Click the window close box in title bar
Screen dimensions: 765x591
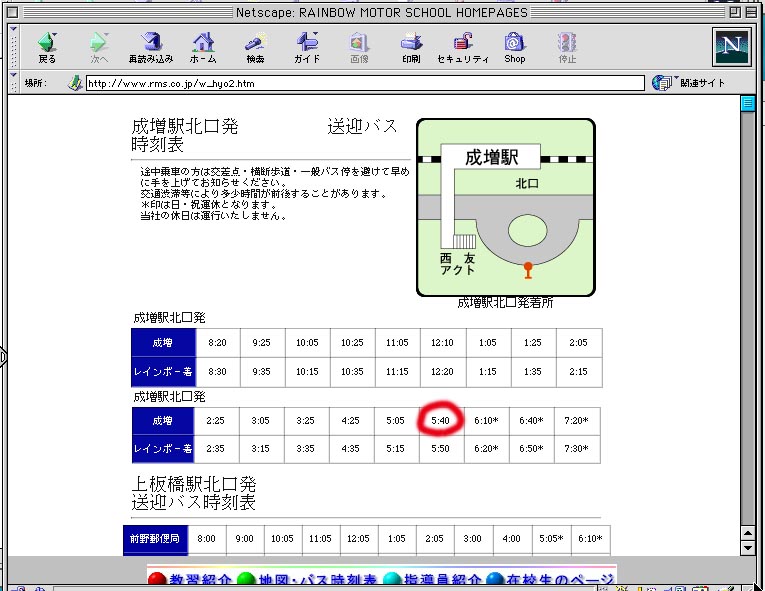click(x=13, y=12)
